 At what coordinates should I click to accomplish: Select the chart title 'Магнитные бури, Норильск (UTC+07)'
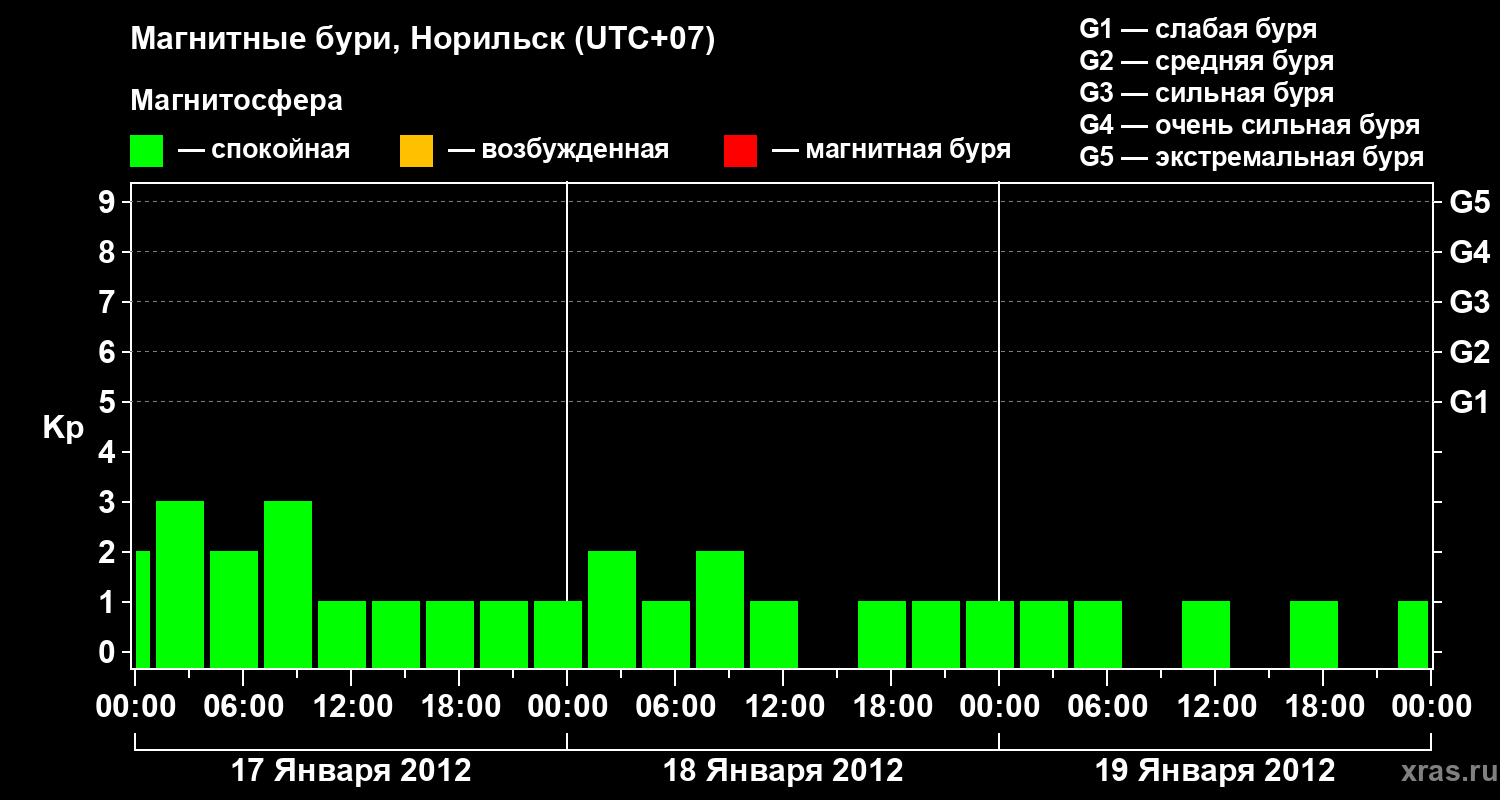tap(423, 40)
